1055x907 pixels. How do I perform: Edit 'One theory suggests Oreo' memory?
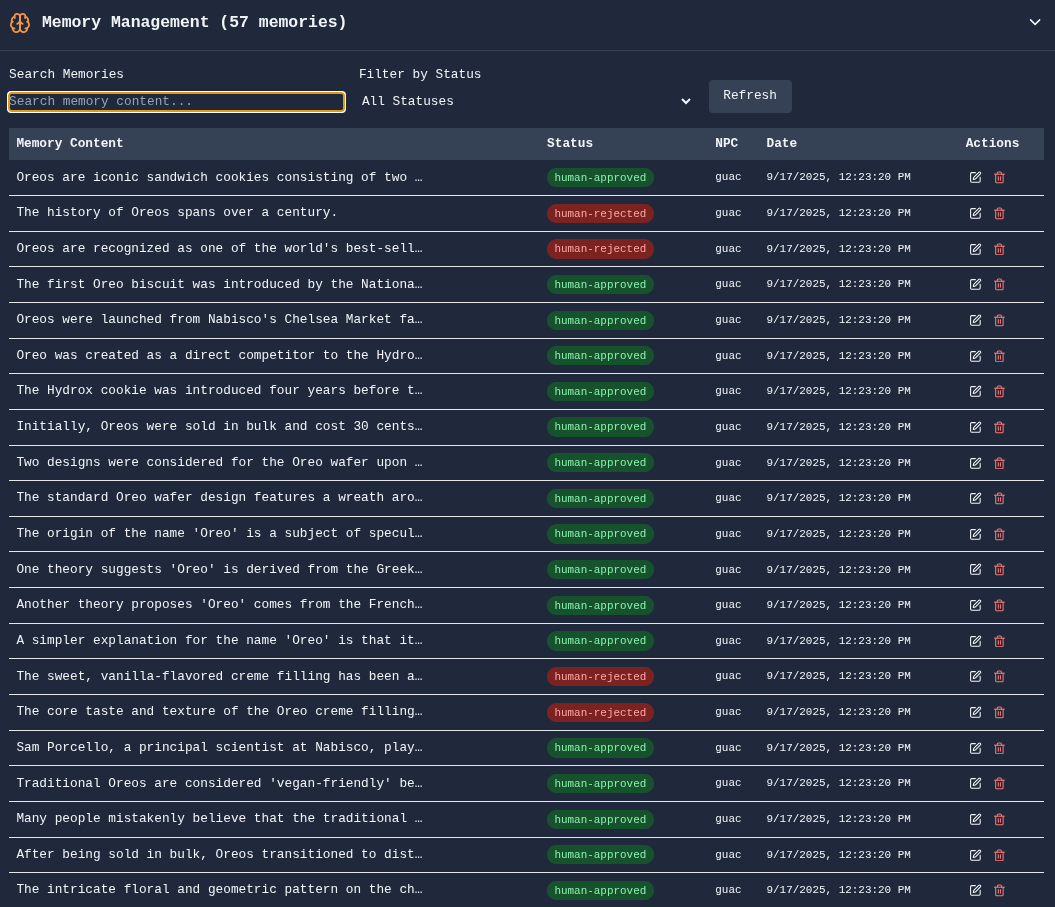[976, 570]
